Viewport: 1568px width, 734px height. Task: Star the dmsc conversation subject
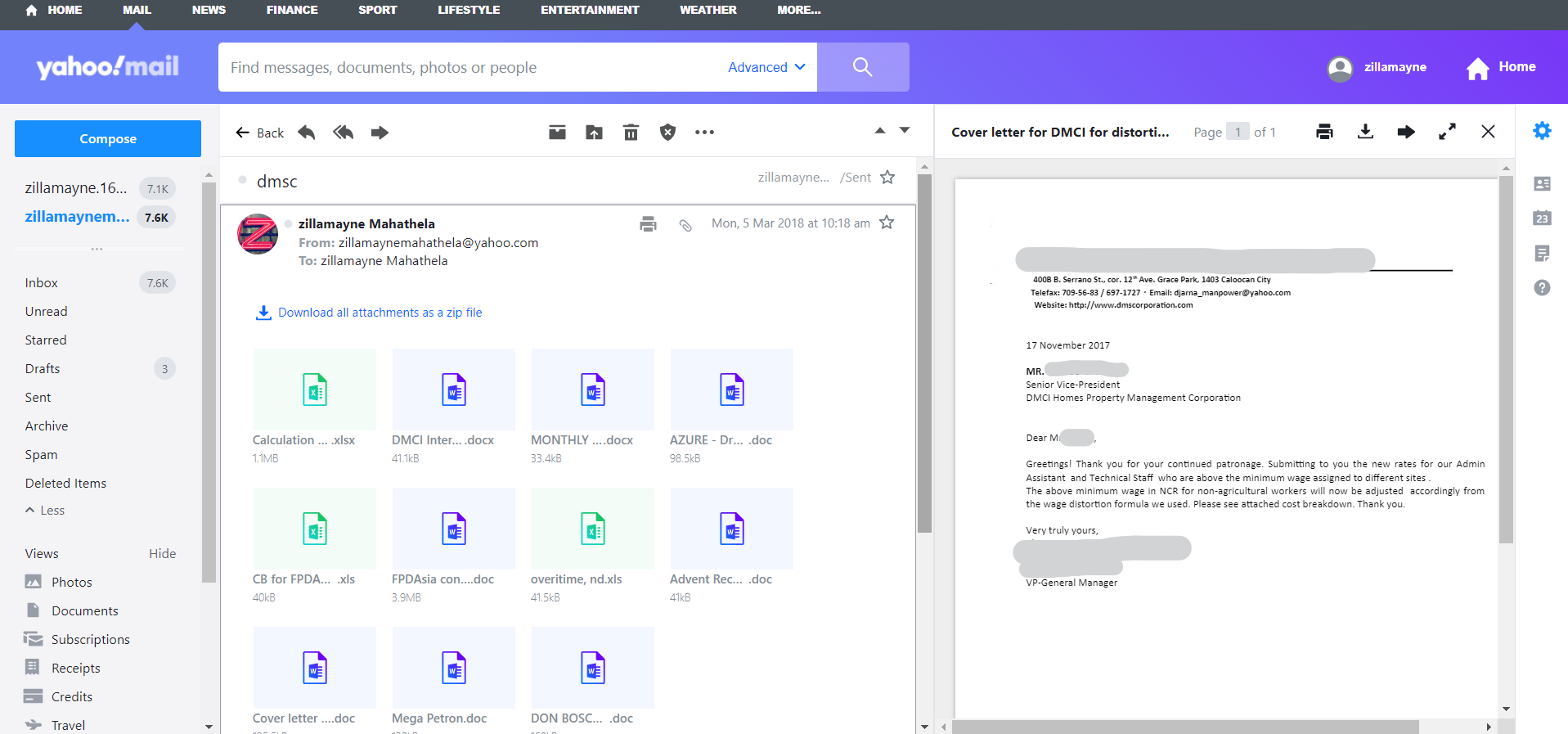click(x=887, y=178)
